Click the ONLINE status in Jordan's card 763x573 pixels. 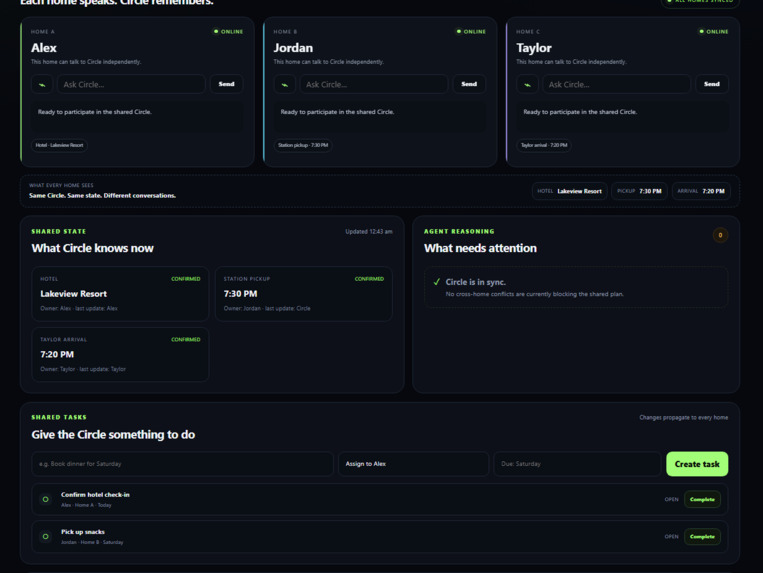(471, 32)
